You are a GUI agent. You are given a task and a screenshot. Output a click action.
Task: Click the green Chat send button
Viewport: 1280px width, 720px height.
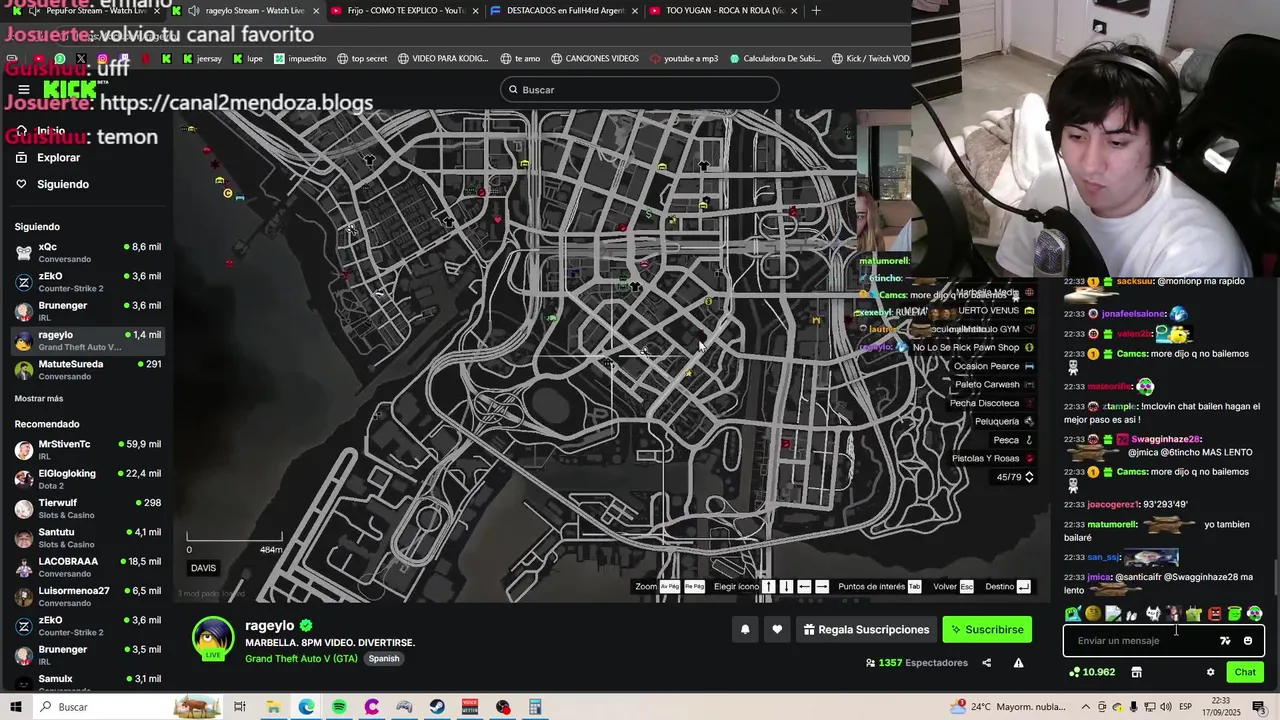[x=1245, y=672]
